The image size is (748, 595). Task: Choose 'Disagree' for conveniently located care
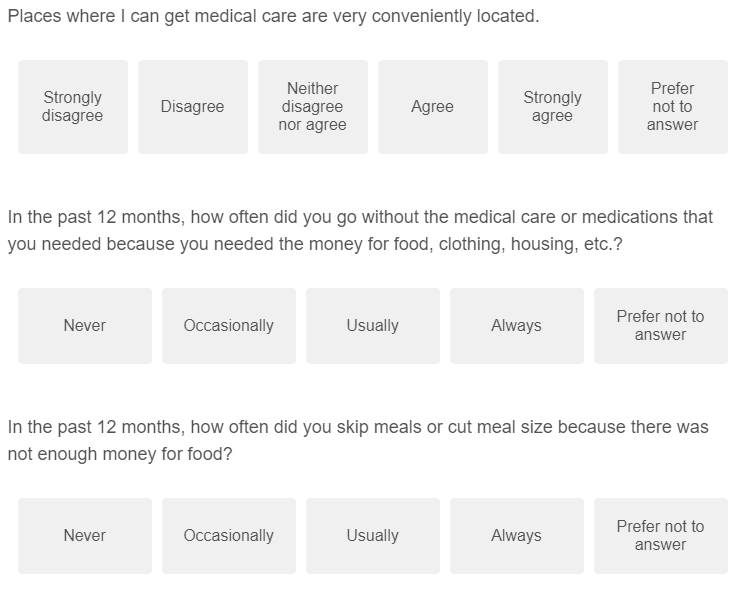pos(193,107)
